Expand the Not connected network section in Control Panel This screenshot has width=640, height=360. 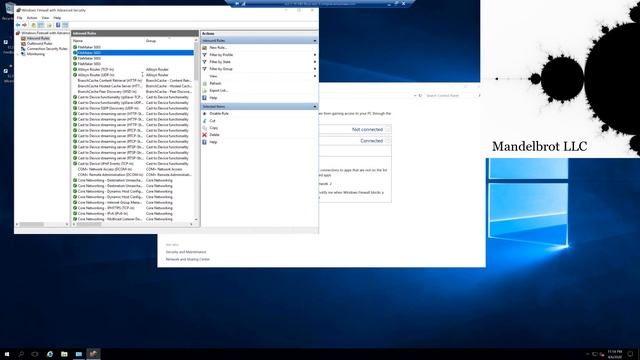[x=387, y=129]
